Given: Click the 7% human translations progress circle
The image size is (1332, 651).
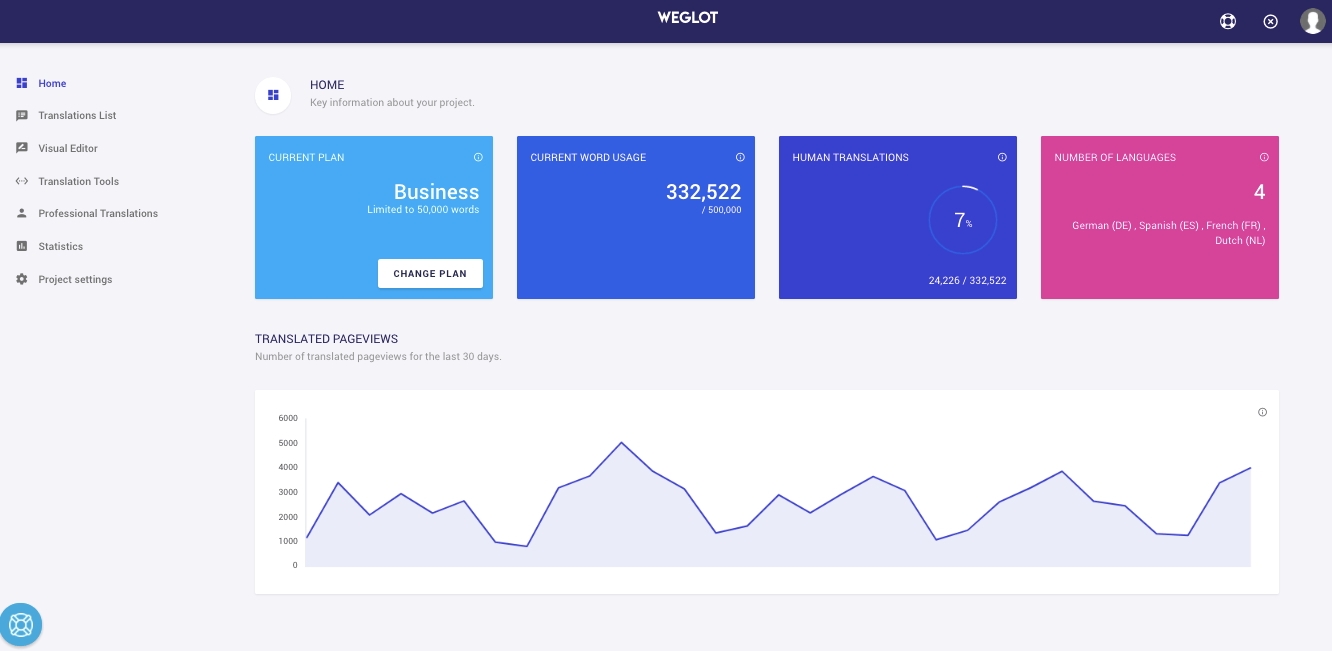Looking at the screenshot, I should [962, 220].
